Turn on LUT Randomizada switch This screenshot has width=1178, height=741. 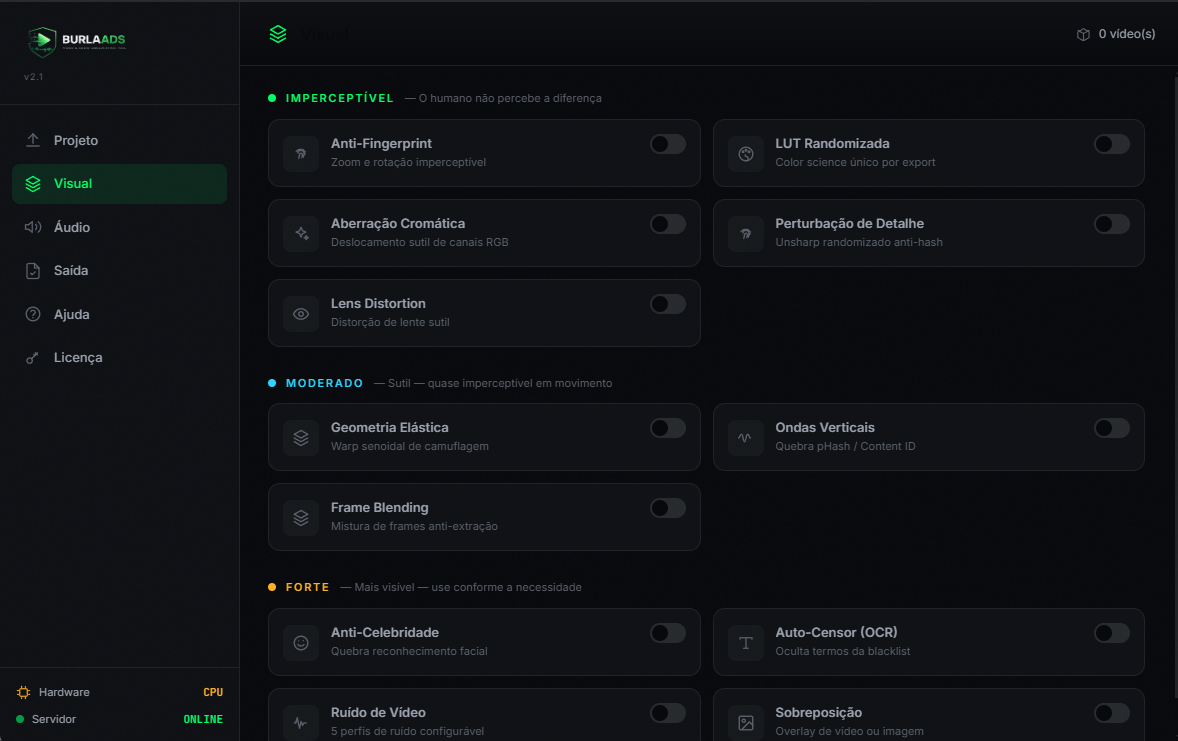tap(1112, 144)
